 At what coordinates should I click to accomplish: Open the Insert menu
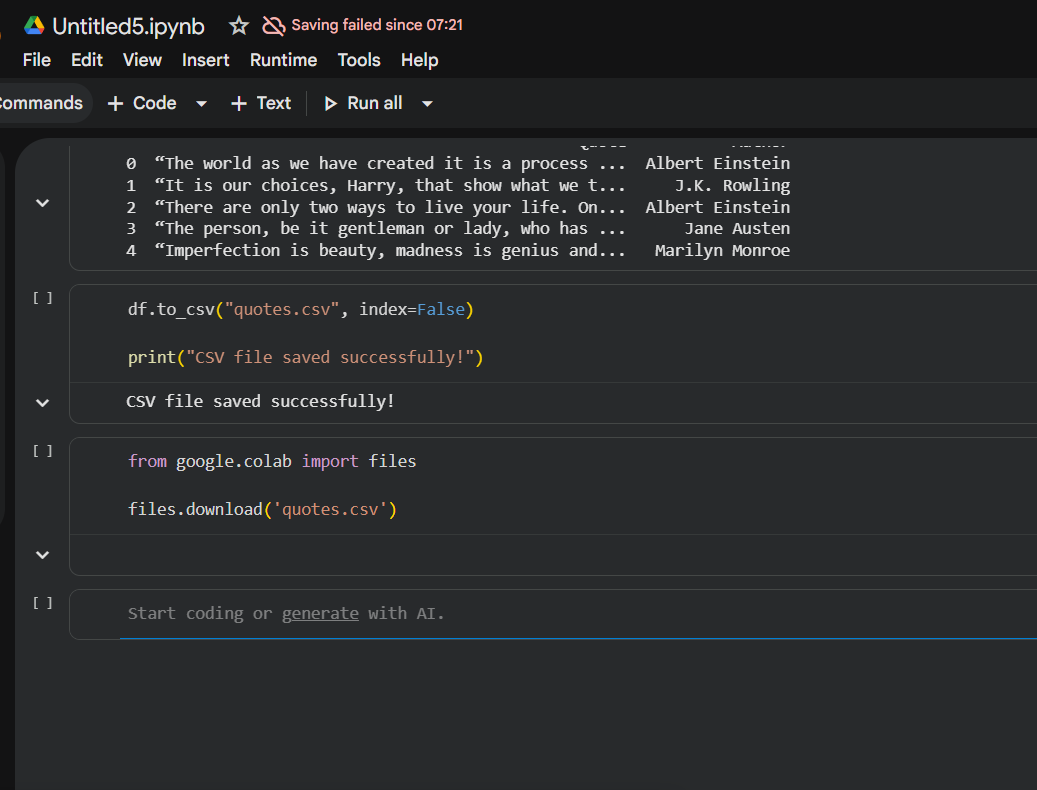point(206,60)
